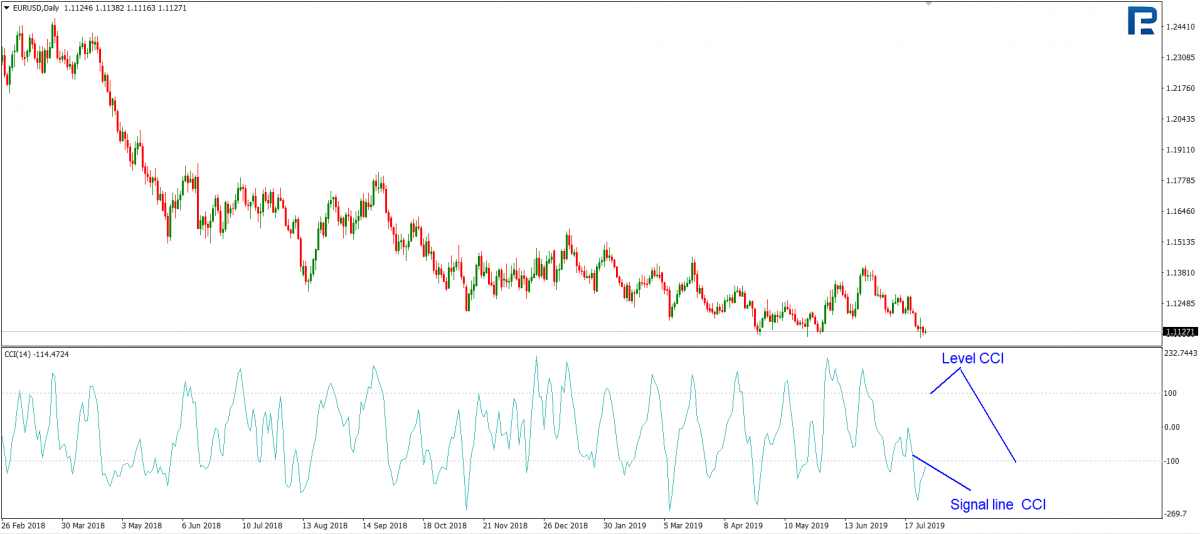Open the EURUSD,Daily chart menu triangle
Screen dimensions: 1200x534
[5, 8]
